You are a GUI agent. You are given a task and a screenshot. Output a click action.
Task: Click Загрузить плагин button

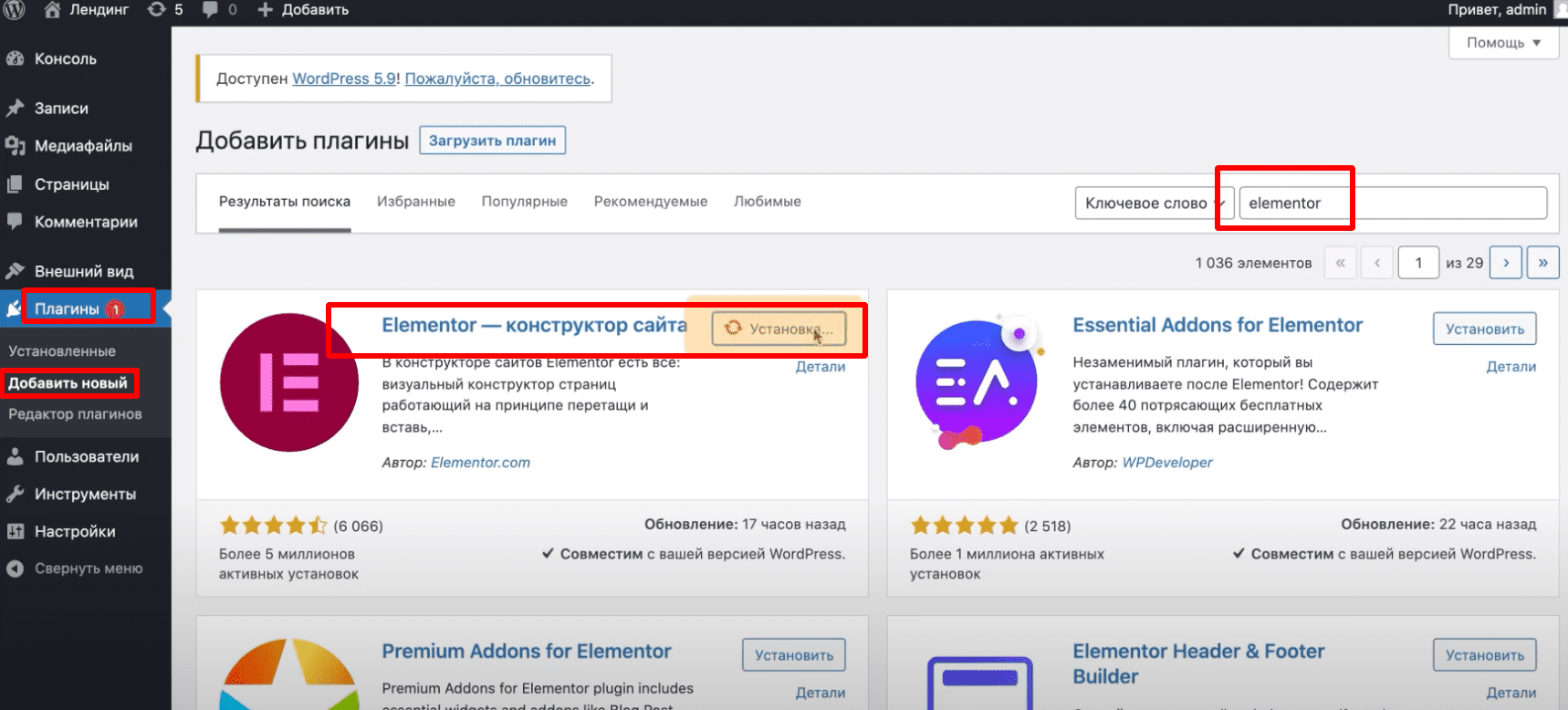493,141
